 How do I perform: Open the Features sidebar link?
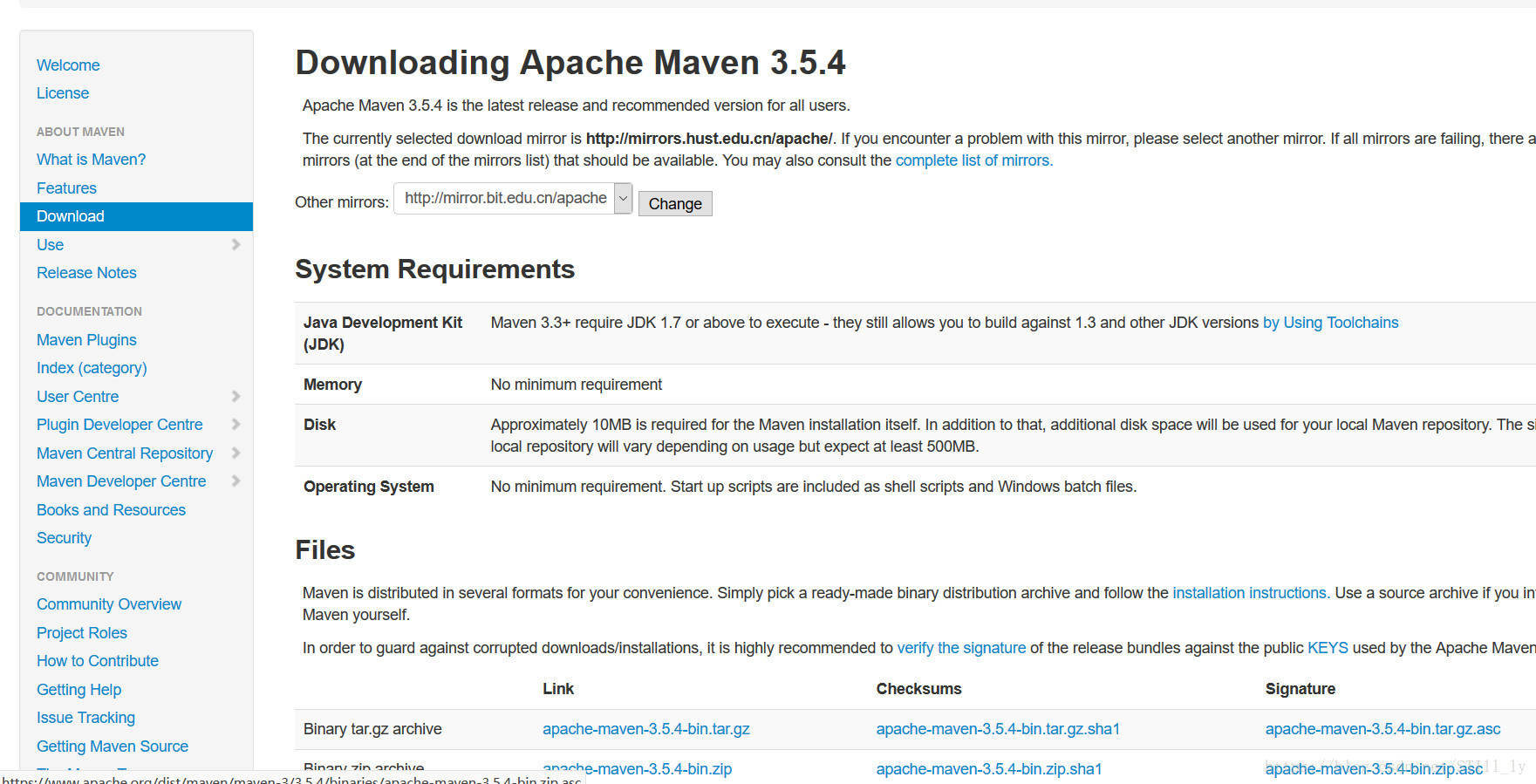click(66, 188)
